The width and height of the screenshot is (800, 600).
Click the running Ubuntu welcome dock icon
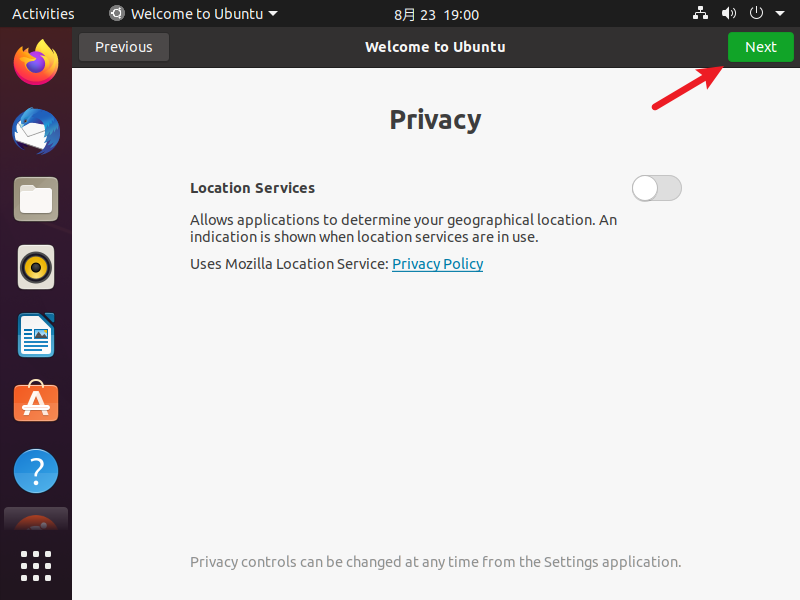(36, 519)
